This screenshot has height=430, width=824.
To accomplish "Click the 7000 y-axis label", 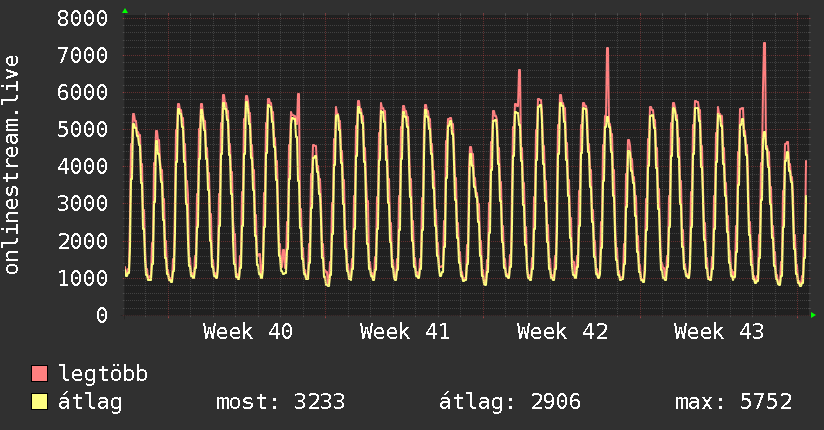I will pos(83,55).
